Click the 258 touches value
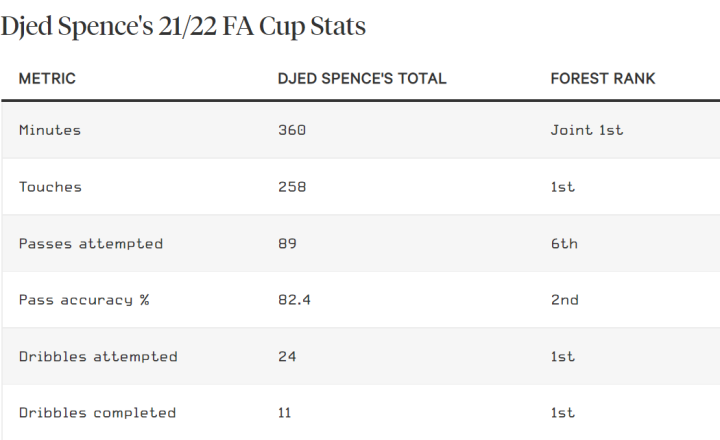The width and height of the screenshot is (720, 440). [x=292, y=187]
